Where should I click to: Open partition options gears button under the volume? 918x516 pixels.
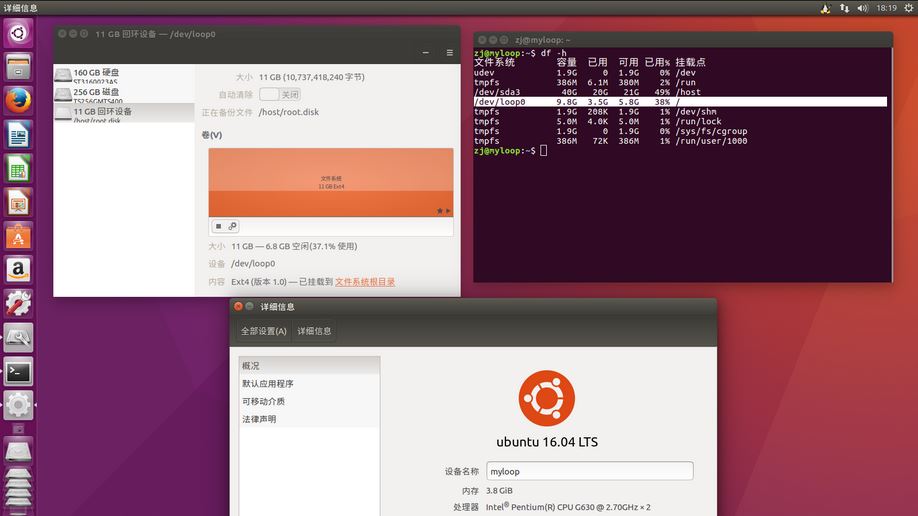(x=232, y=226)
